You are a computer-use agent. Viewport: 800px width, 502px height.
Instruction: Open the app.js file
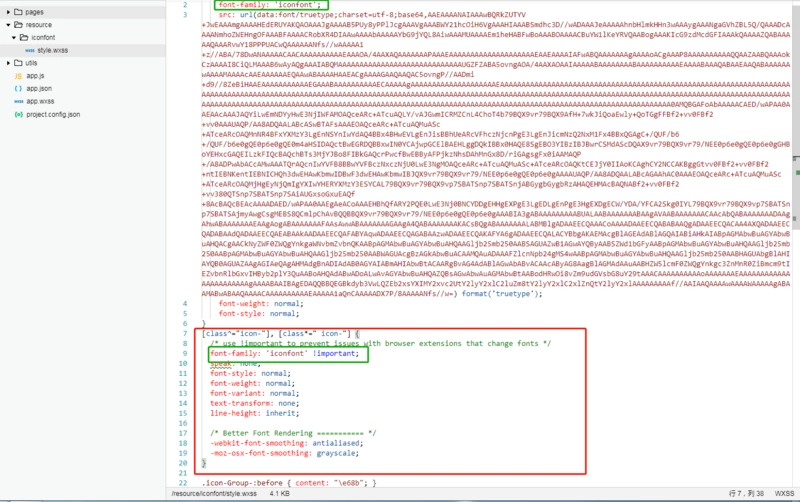[35, 76]
